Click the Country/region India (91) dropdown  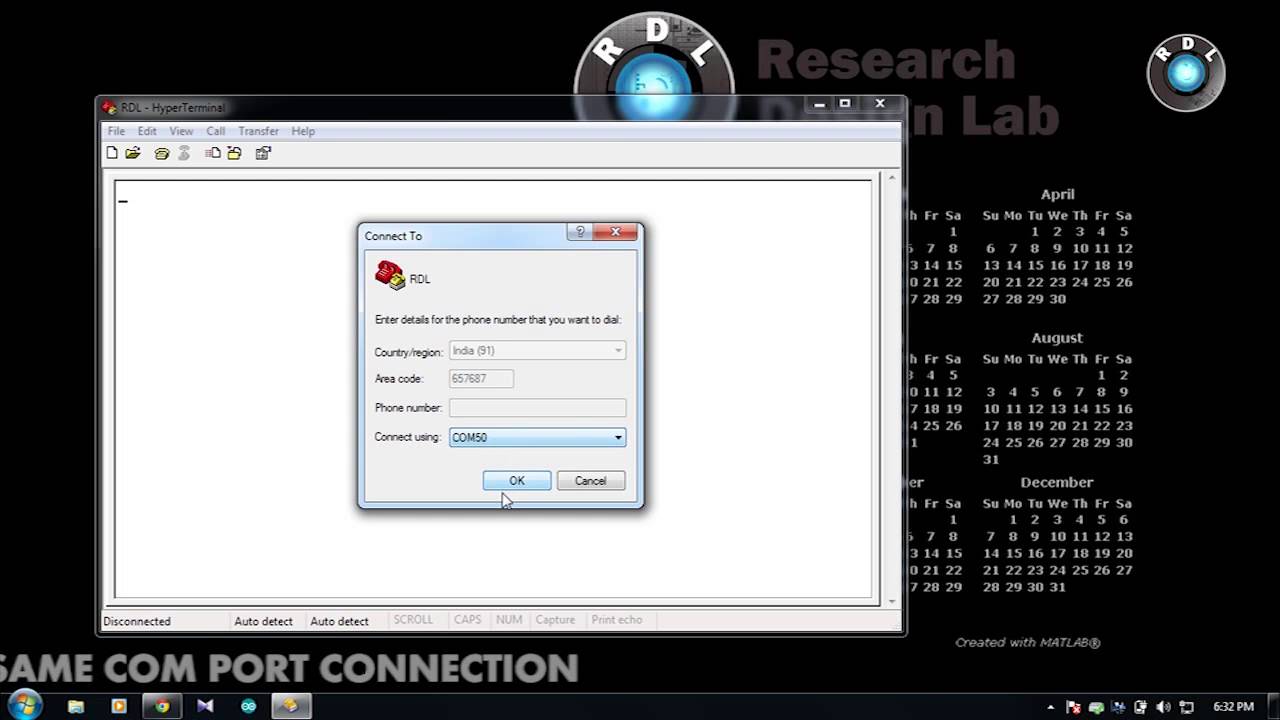[538, 350]
